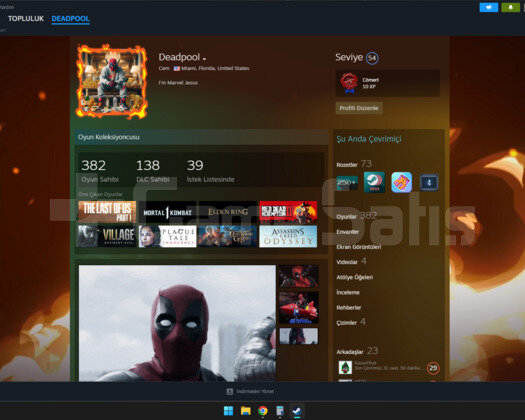This screenshot has width=525, height=420.
Task: Open Steam from the Windows taskbar
Action: 297,411
